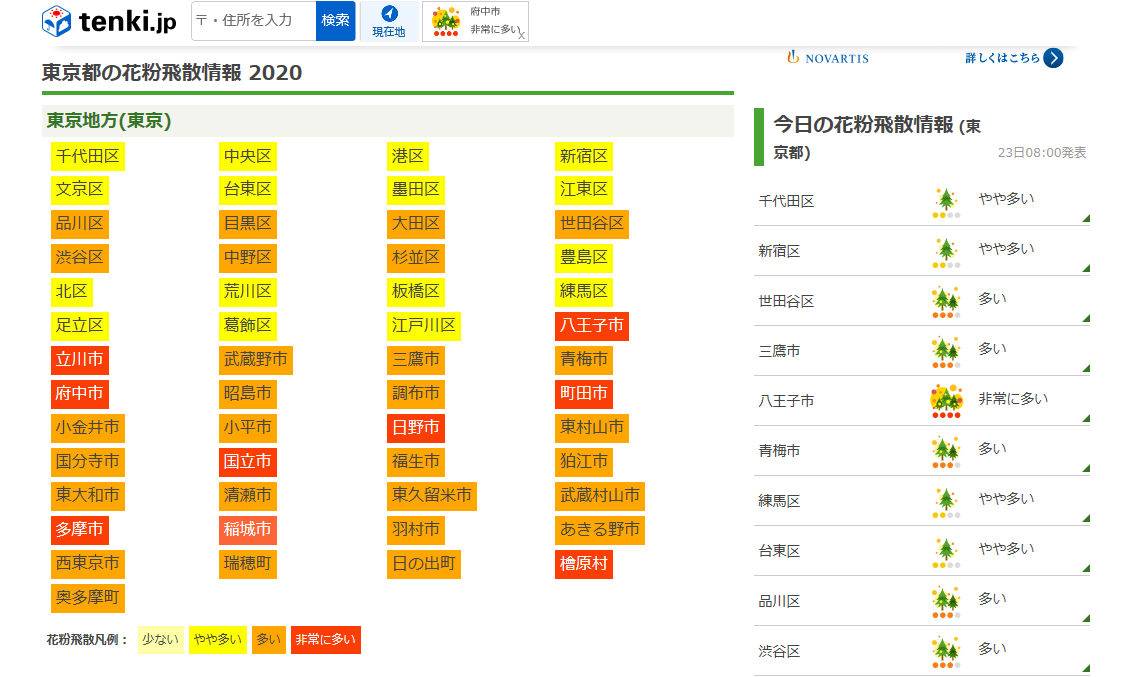The height and width of the screenshot is (677, 1130).
Task: Open the red 立川市 link
Action: [x=80, y=360]
